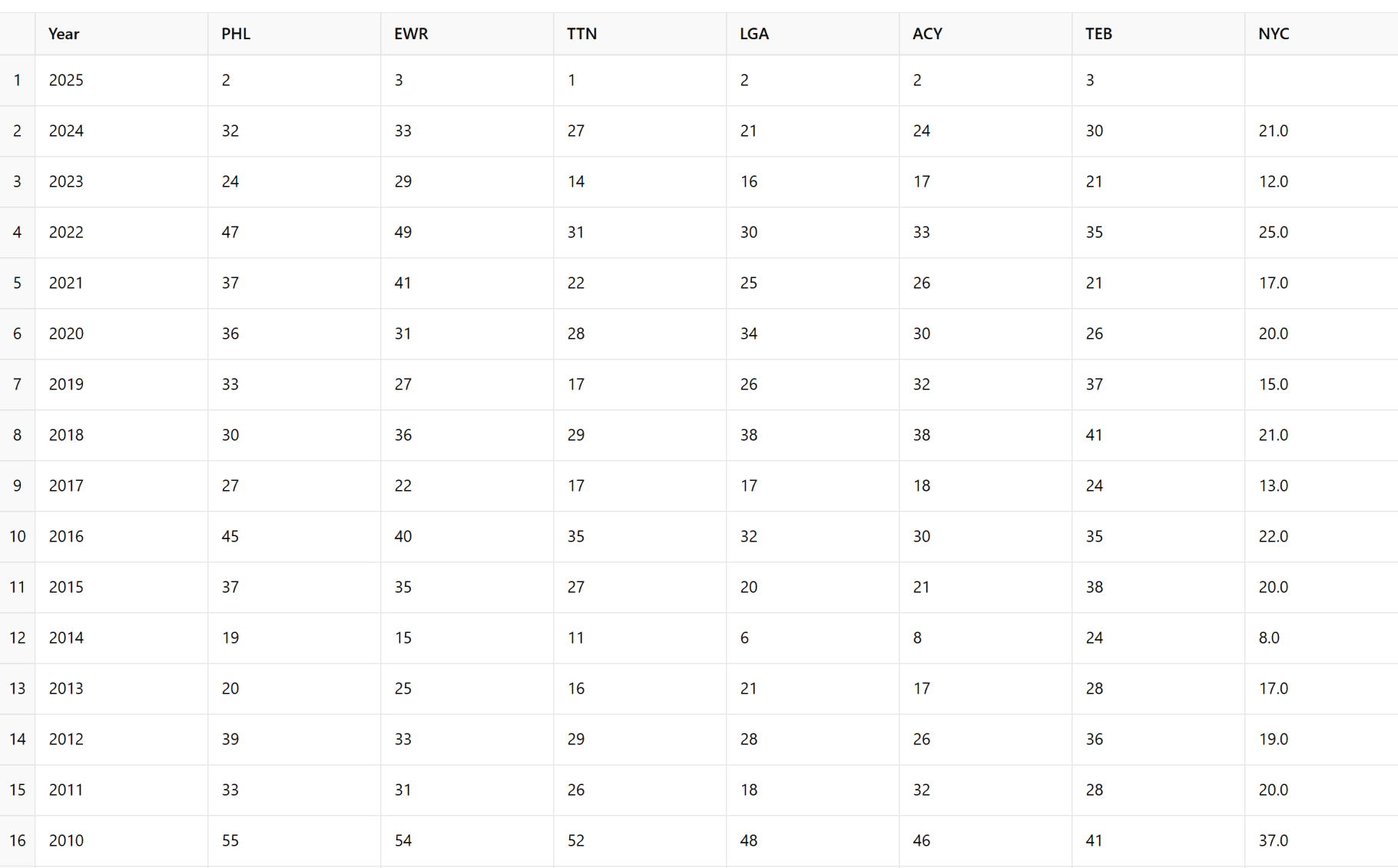The height and width of the screenshot is (868, 1398).
Task: Select row number 8
Action: [17, 435]
